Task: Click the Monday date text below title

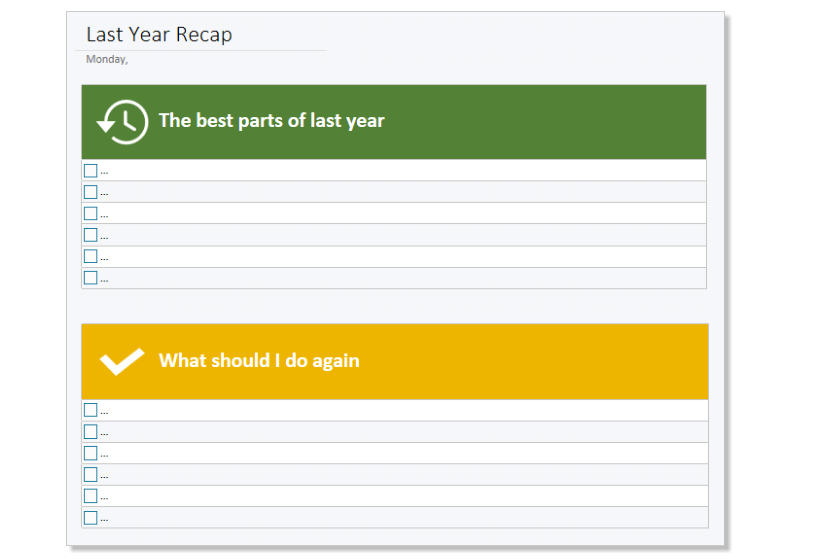Action: pyautogui.click(x=107, y=59)
